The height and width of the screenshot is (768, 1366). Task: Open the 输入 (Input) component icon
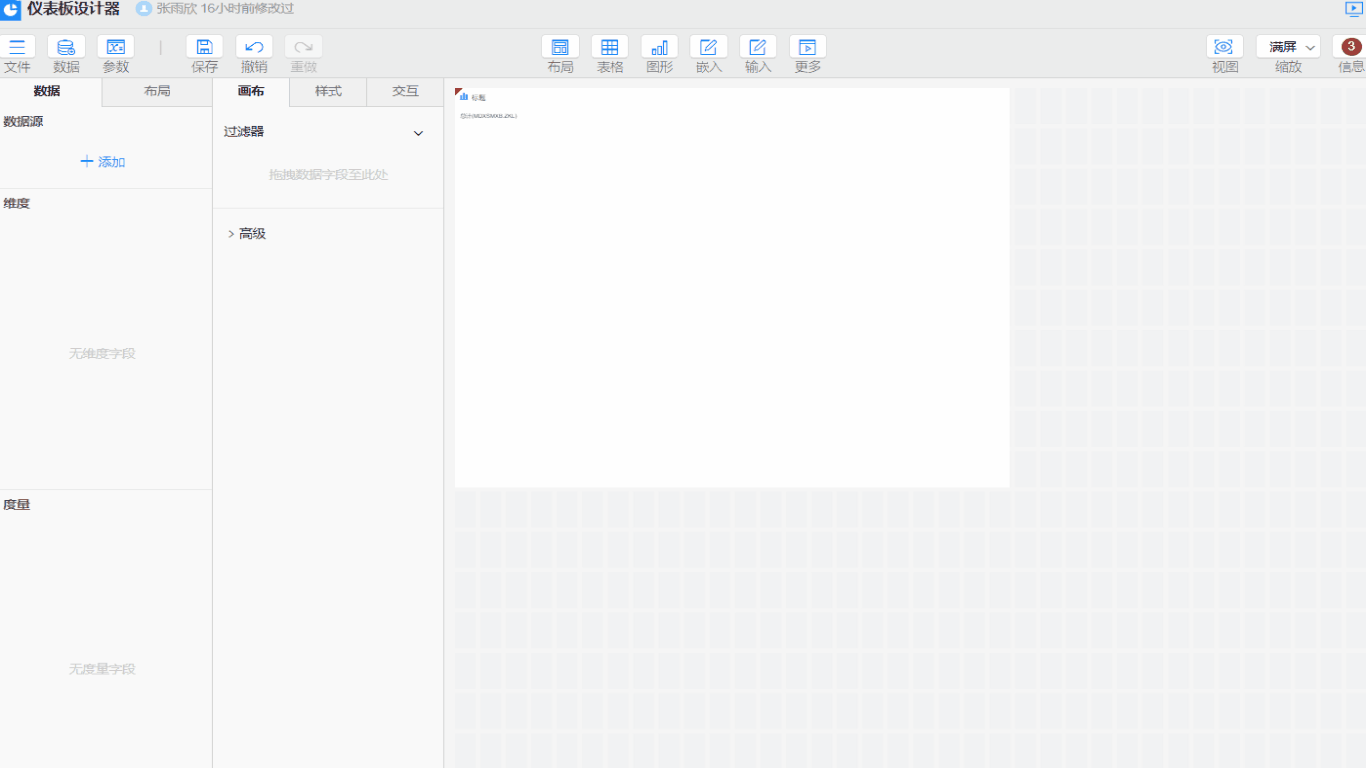coord(758,47)
